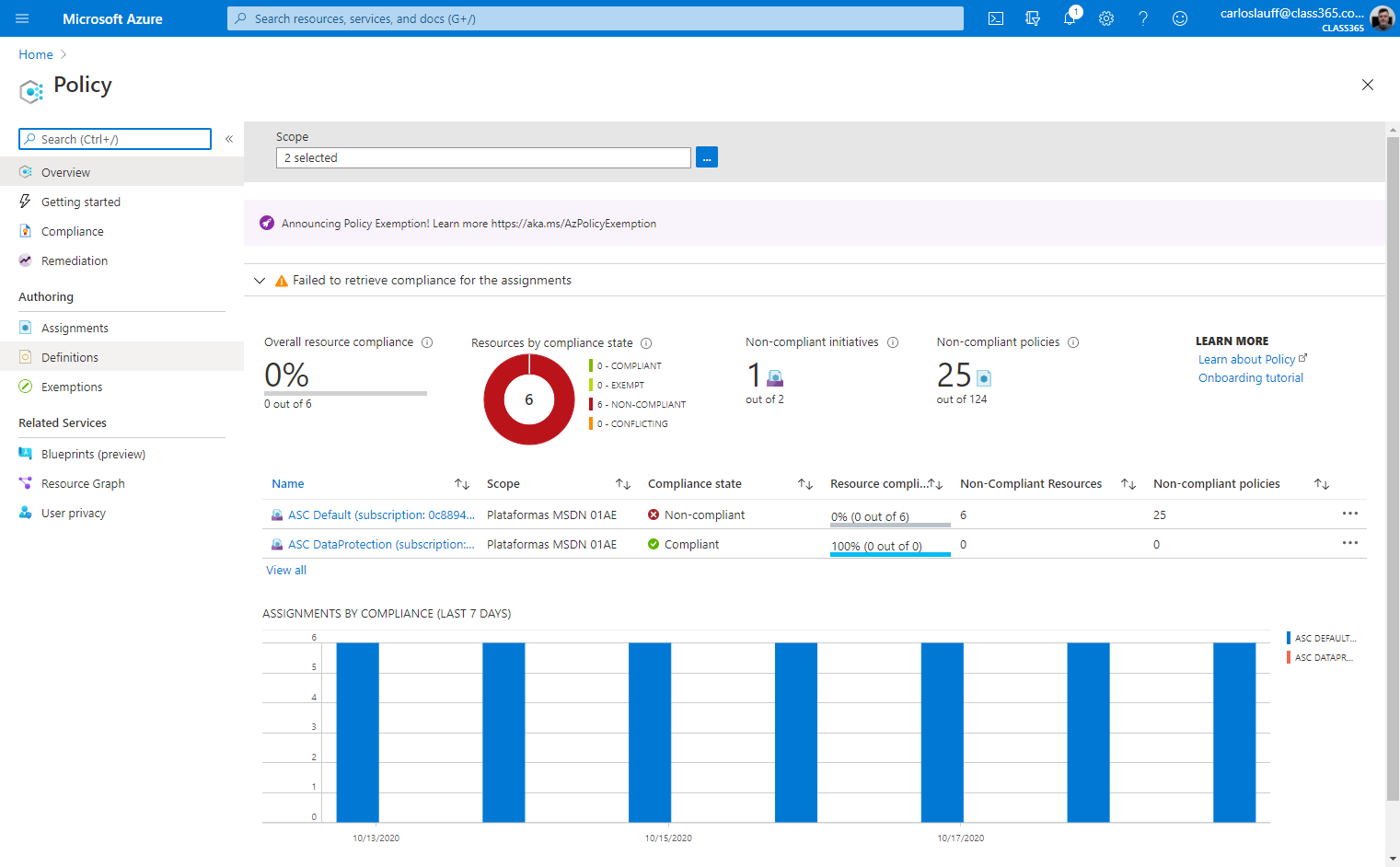Click the non-compliant initiatives icon next to 1

tap(775, 377)
